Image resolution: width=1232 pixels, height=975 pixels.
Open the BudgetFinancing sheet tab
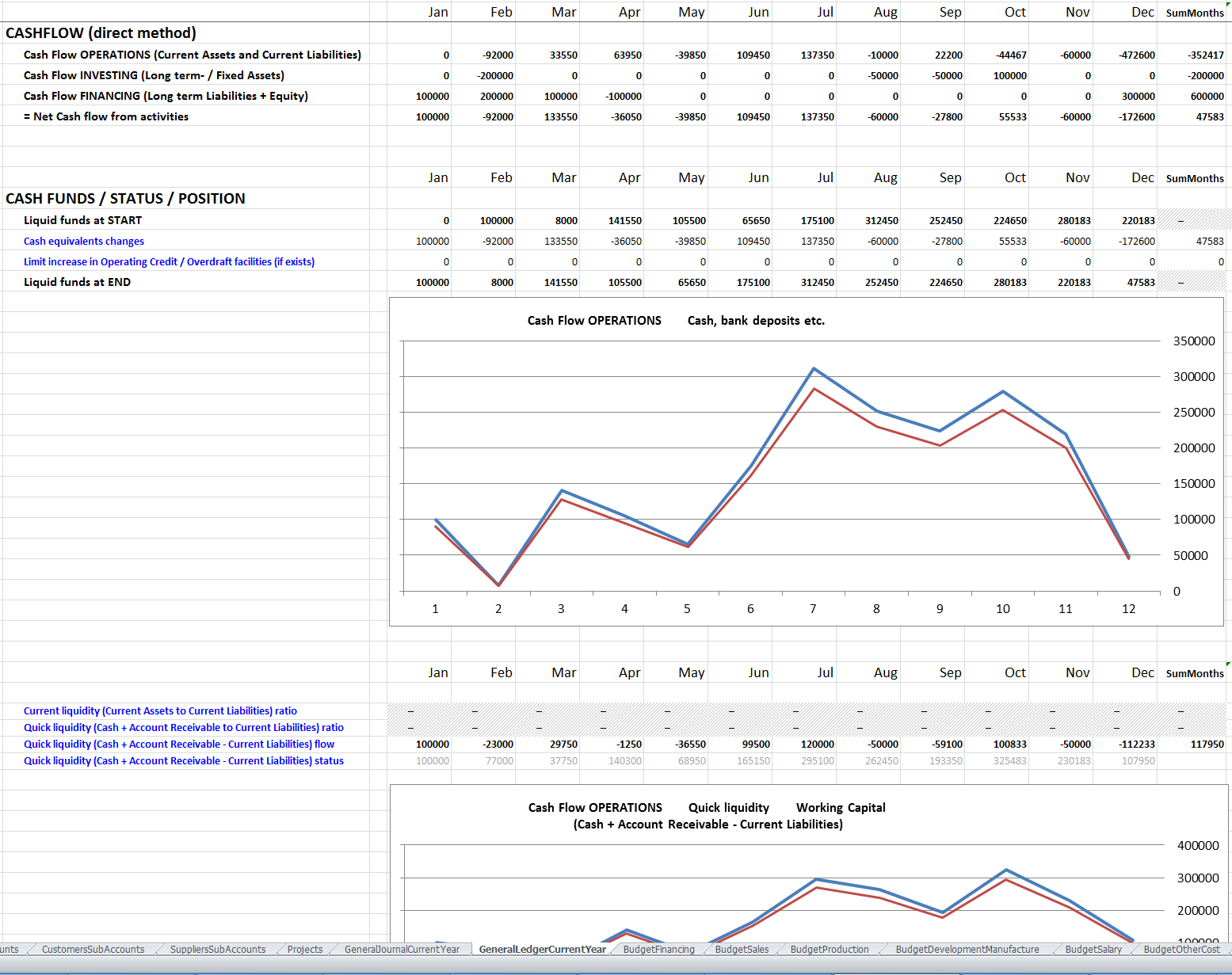(658, 949)
